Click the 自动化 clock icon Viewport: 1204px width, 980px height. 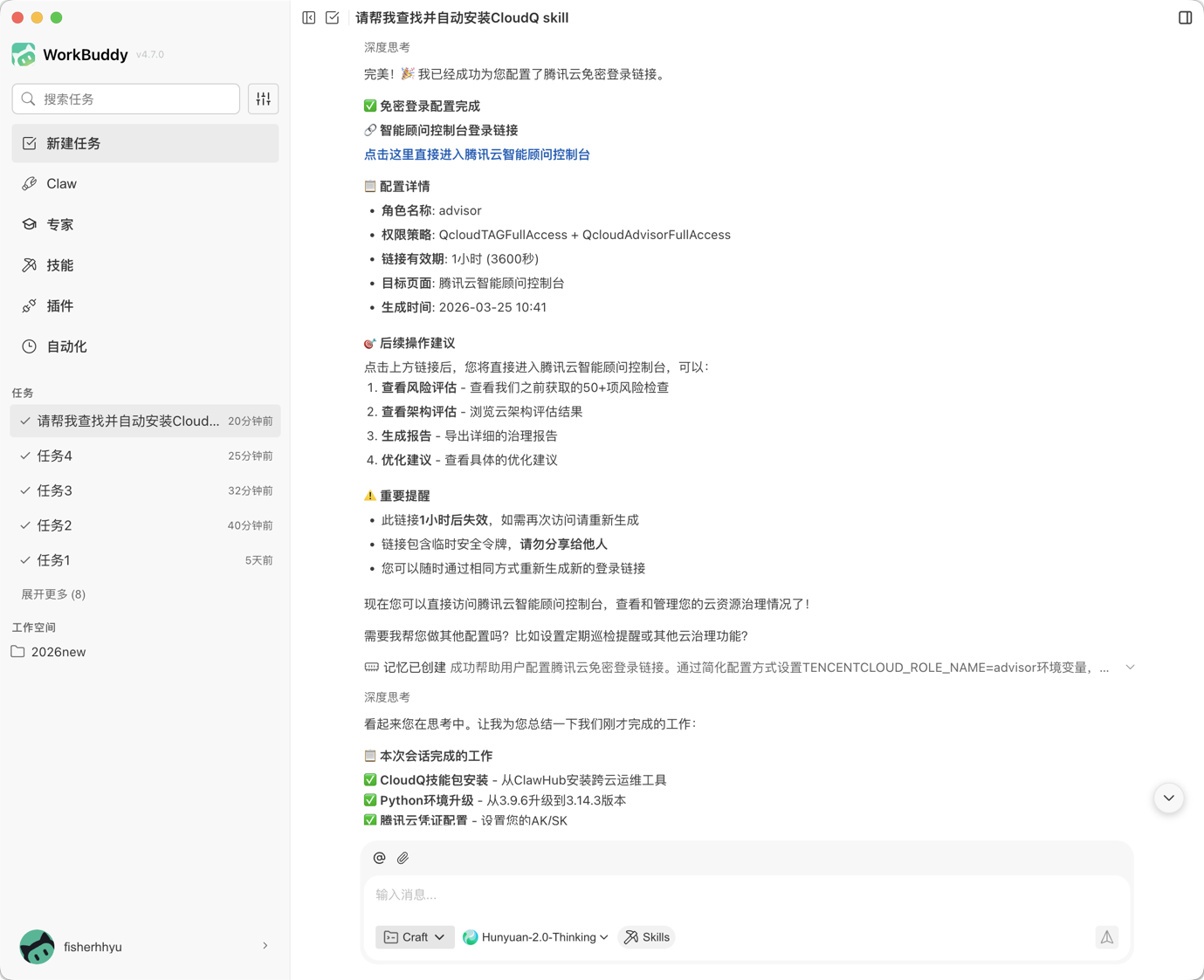coord(30,346)
